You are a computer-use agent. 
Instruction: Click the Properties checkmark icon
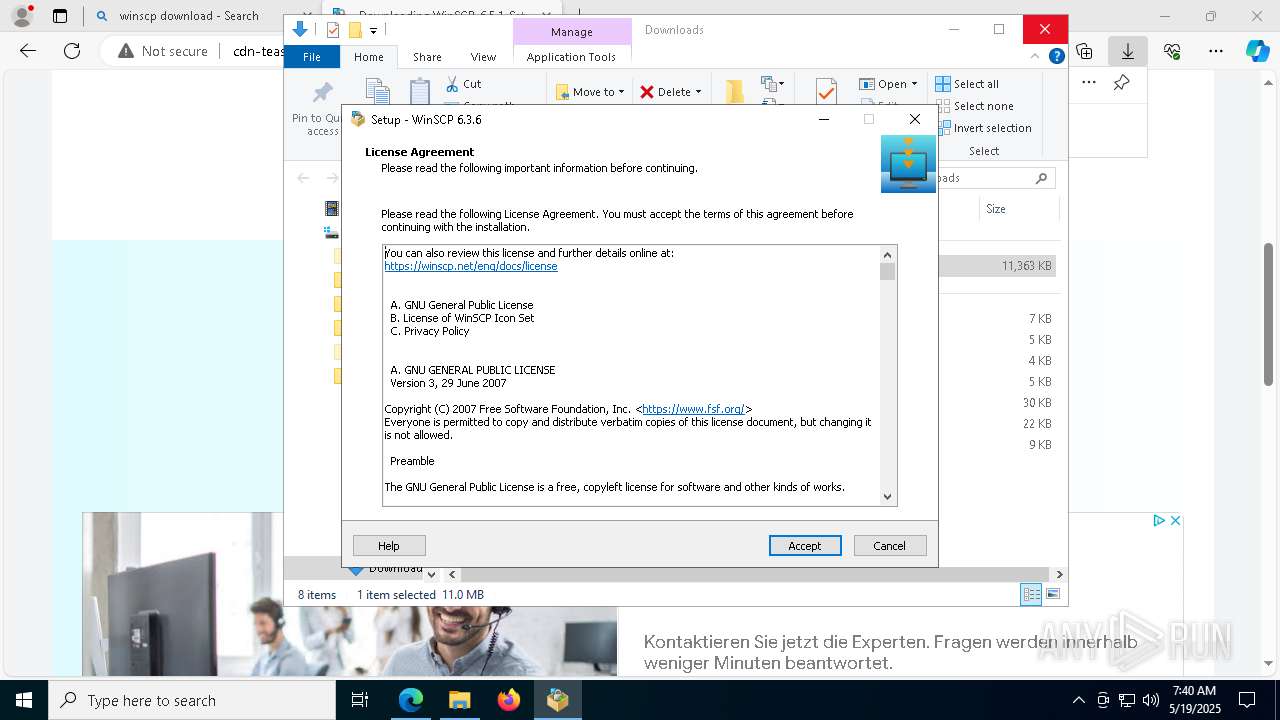click(826, 91)
